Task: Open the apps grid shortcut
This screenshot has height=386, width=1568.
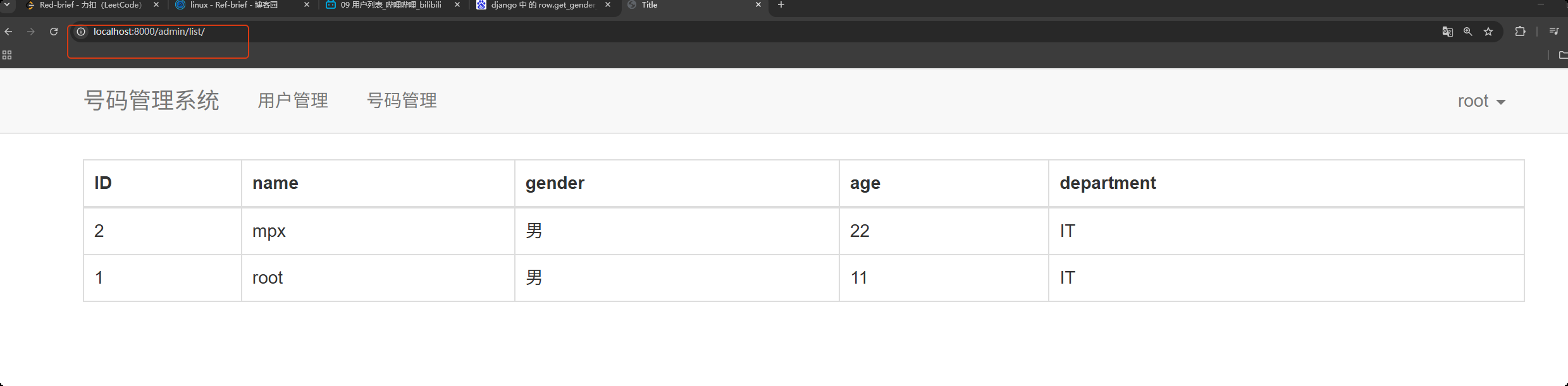Action: (7, 56)
